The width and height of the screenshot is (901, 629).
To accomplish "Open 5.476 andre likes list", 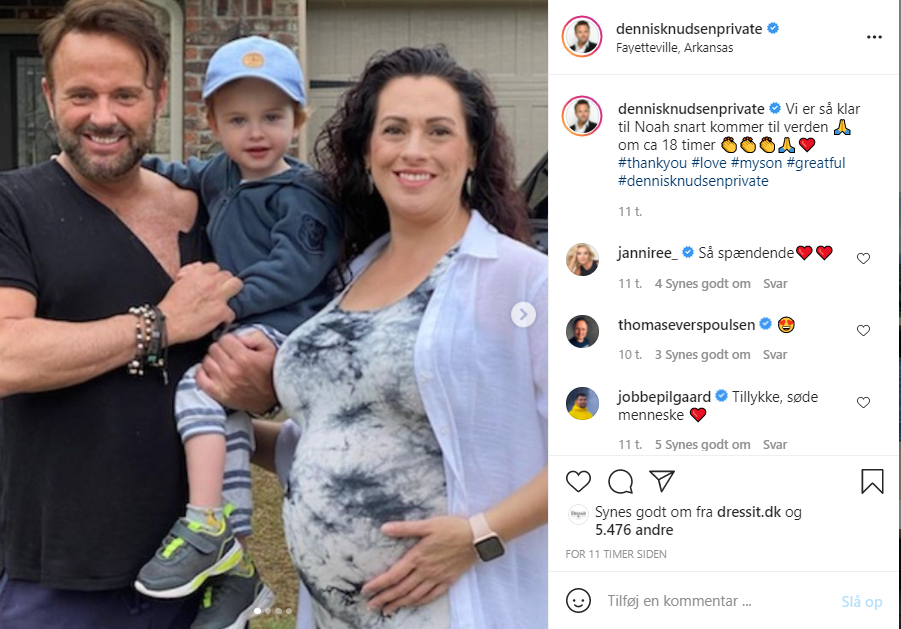I will pos(634,530).
